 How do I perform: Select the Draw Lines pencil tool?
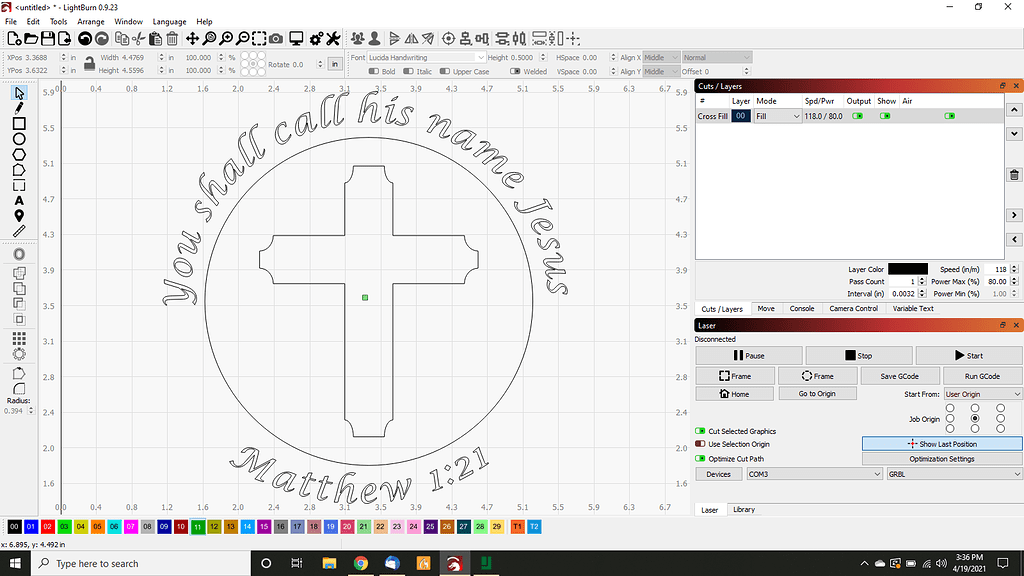[17, 108]
